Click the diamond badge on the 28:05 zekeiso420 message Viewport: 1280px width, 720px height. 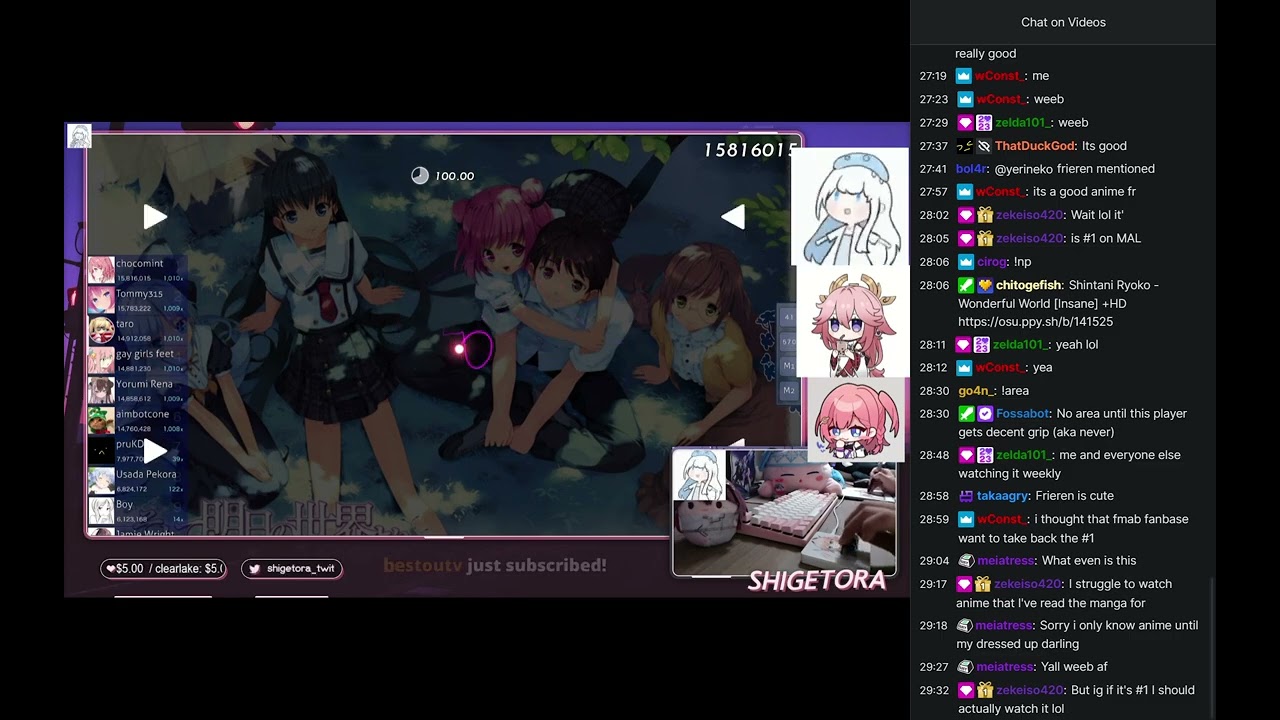(965, 239)
